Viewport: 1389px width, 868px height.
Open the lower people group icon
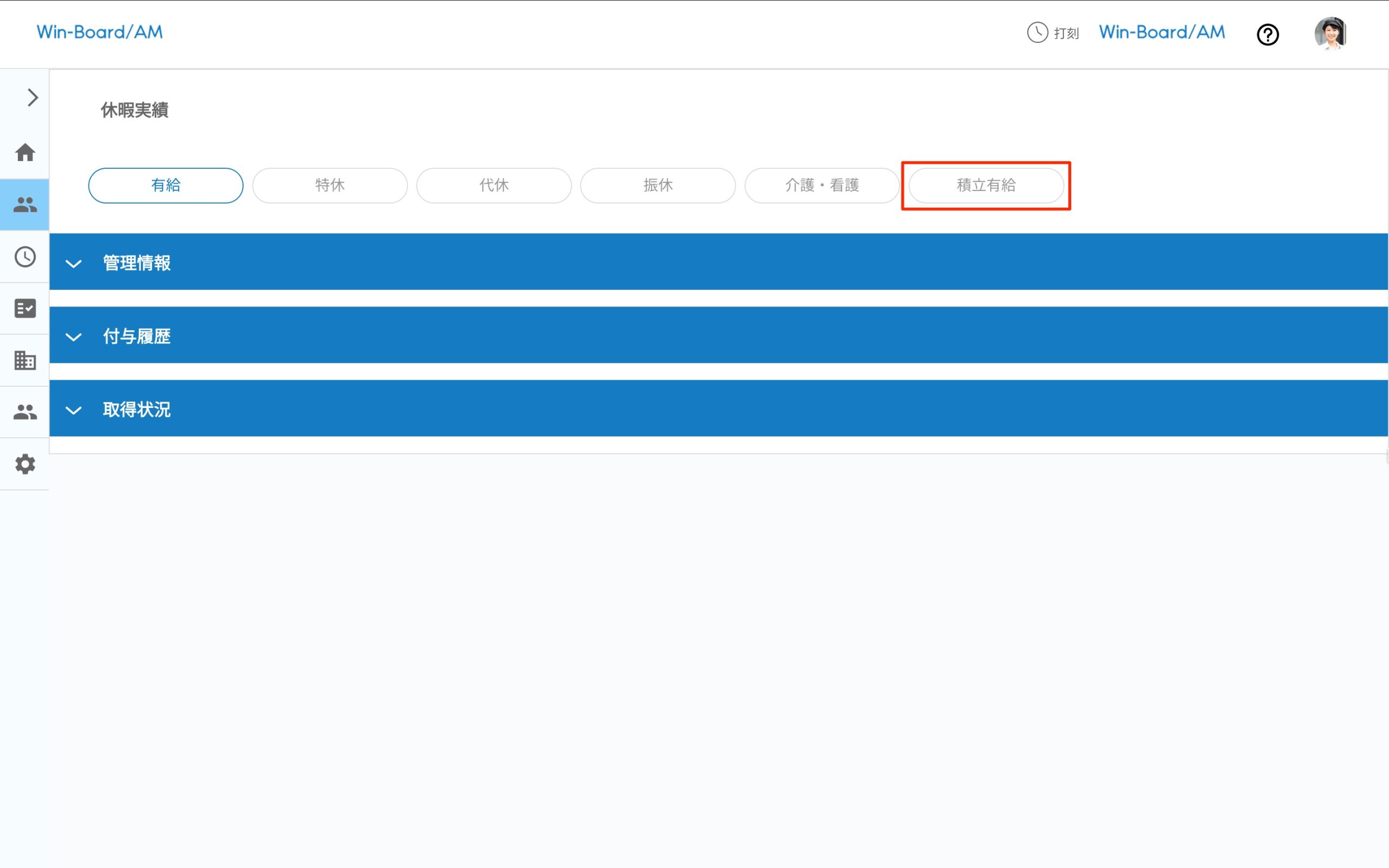coord(26,412)
